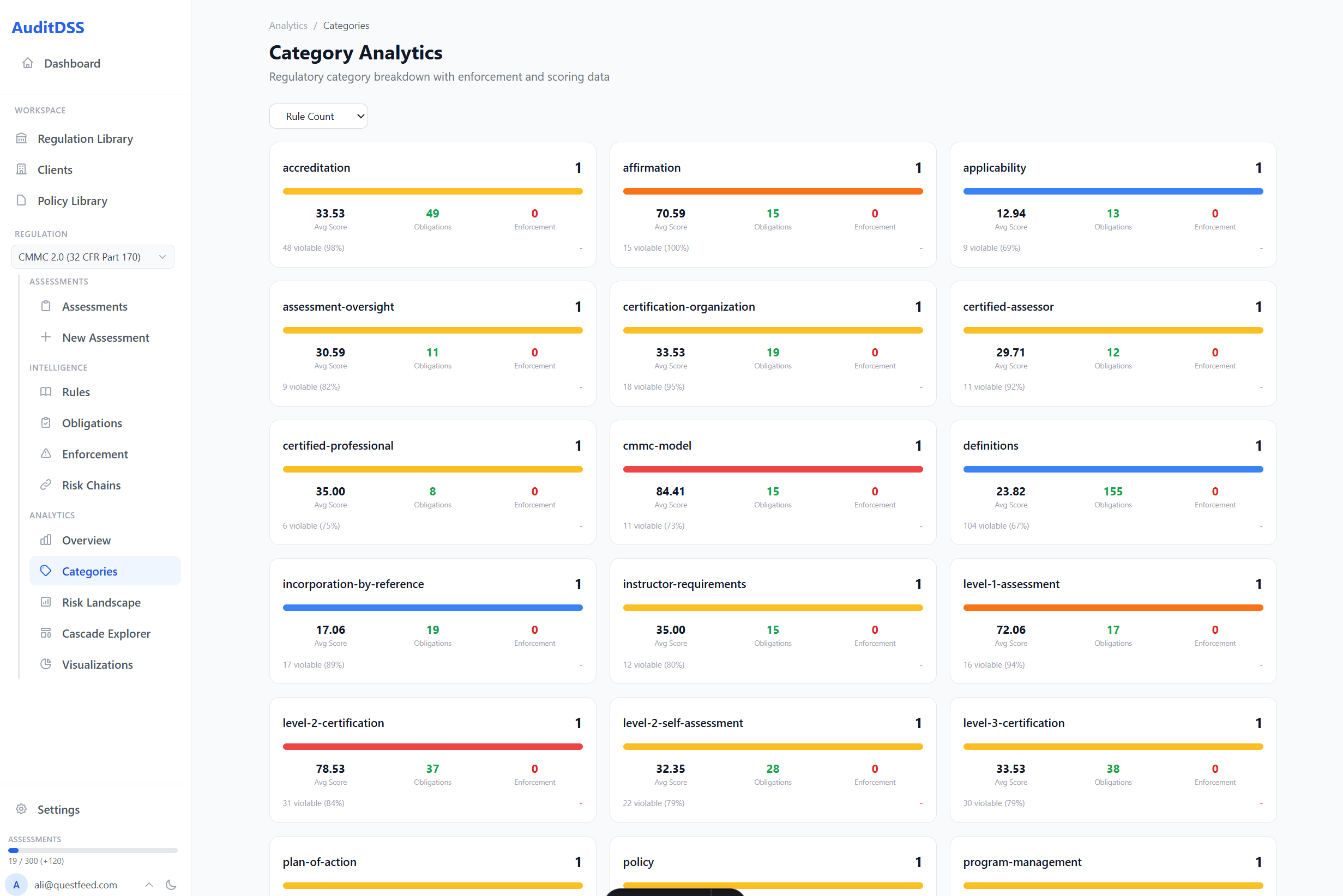Viewport: 1343px width, 896px height.
Task: Navigate via the Analytics breadcrumb link
Action: click(287, 25)
